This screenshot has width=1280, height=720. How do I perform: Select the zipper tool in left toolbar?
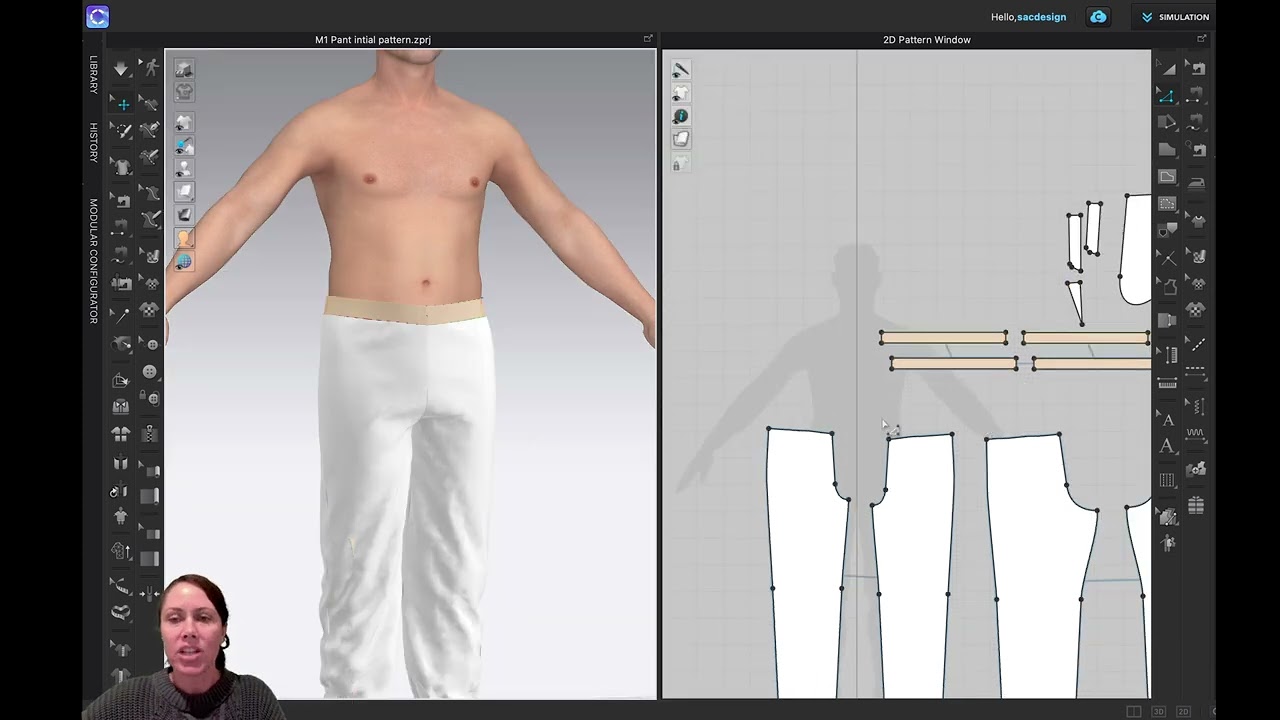click(150, 435)
